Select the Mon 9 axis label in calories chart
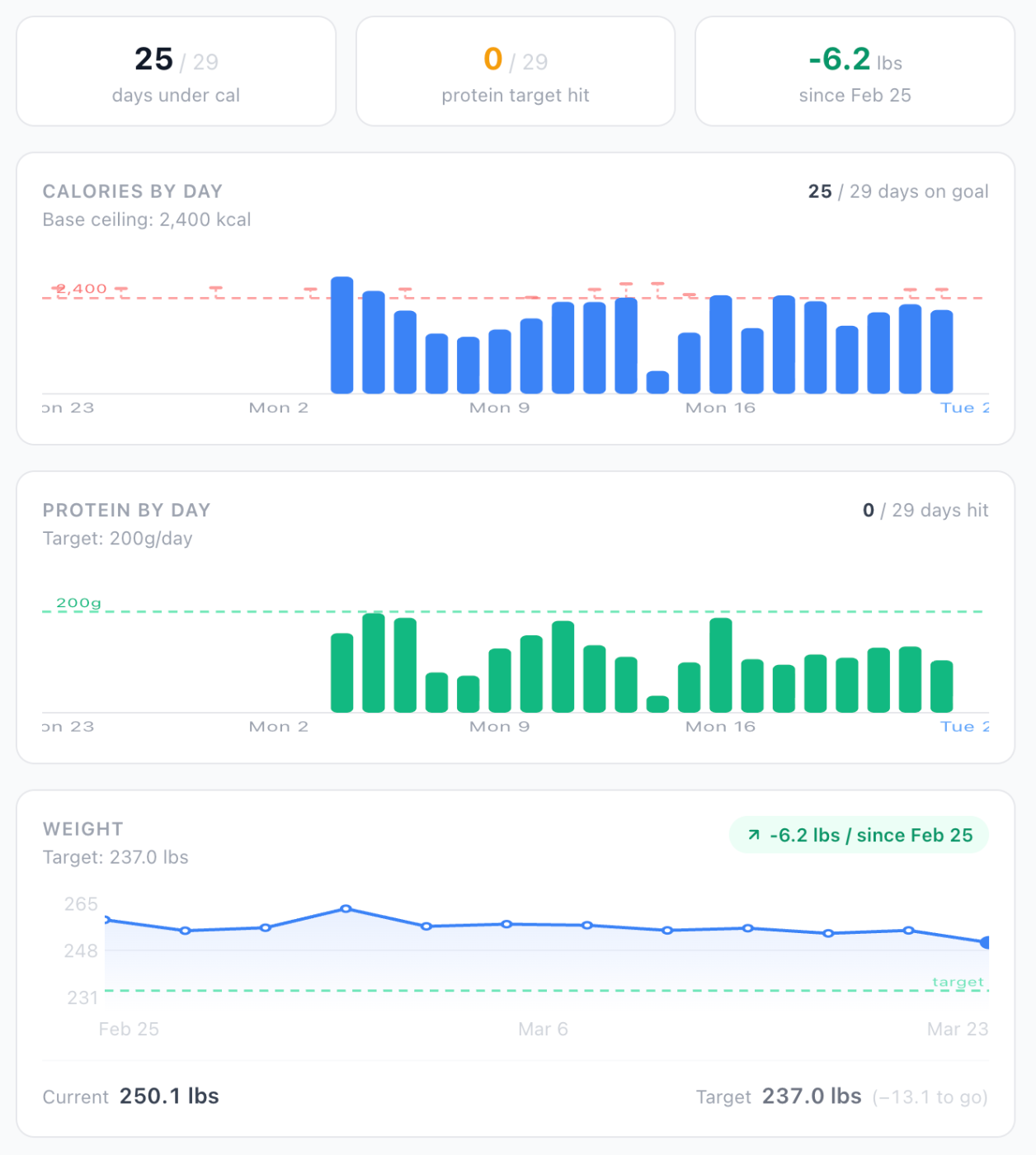Viewport: 1036px width, 1155px height. pos(498,407)
